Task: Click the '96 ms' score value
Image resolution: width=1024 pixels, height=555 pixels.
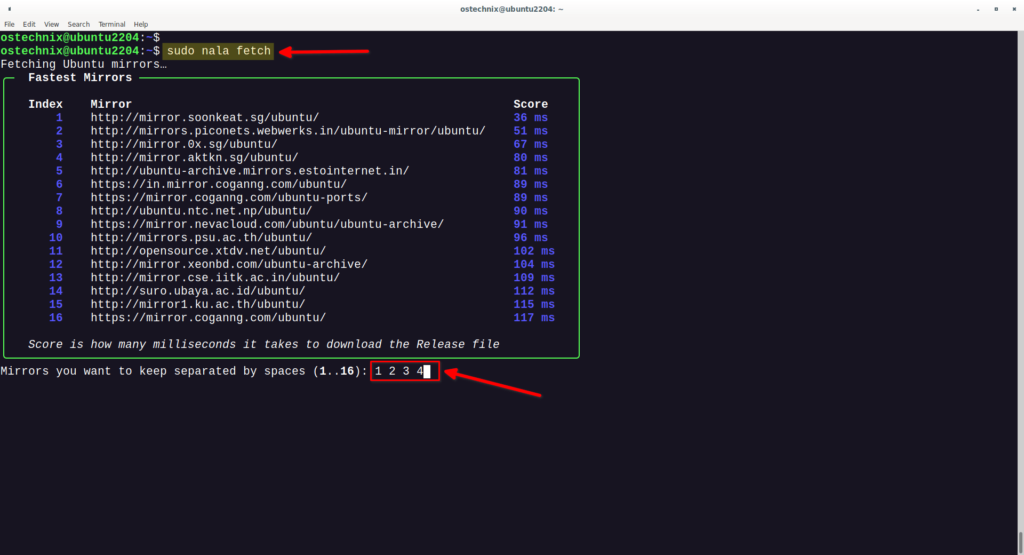Action: coord(530,238)
